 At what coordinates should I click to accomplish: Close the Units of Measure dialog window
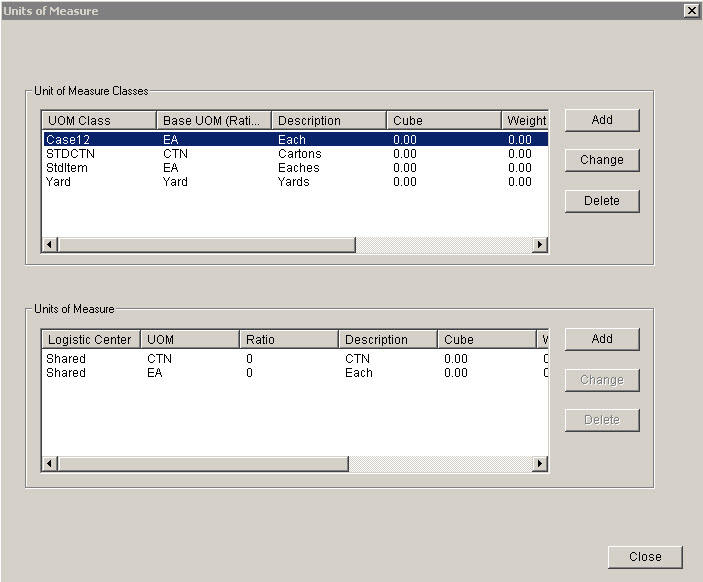[x=692, y=10]
